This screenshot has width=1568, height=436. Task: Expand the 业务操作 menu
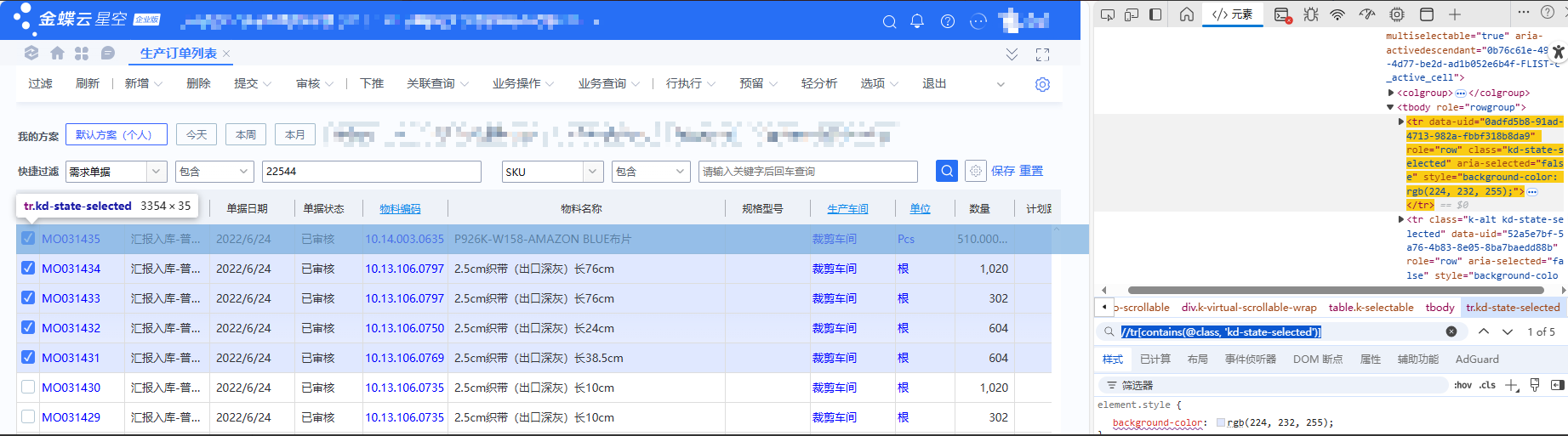pos(522,83)
